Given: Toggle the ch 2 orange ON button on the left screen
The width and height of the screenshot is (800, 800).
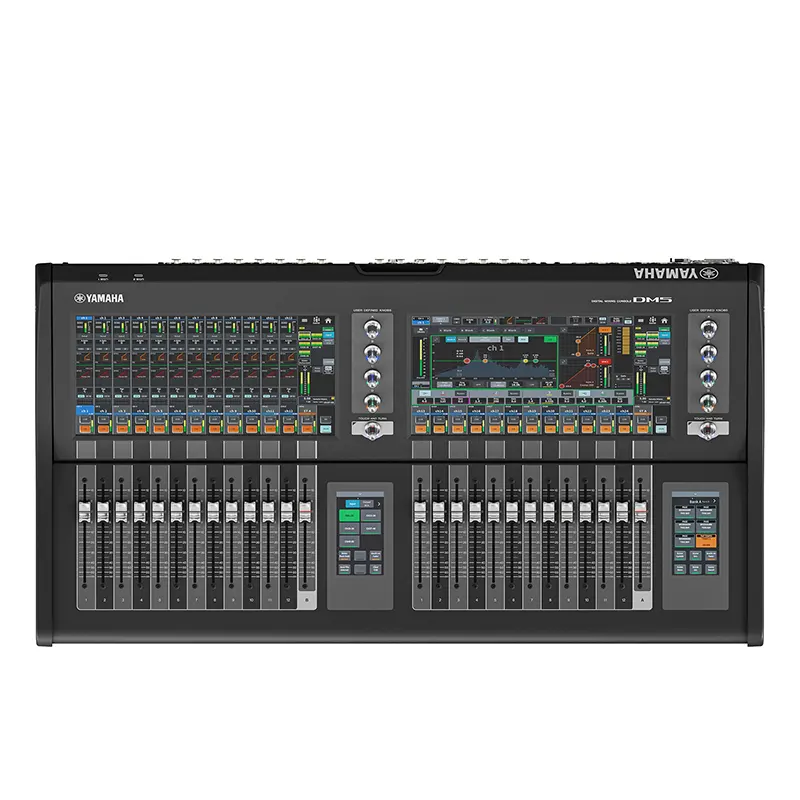Looking at the screenshot, I should coord(103,429).
